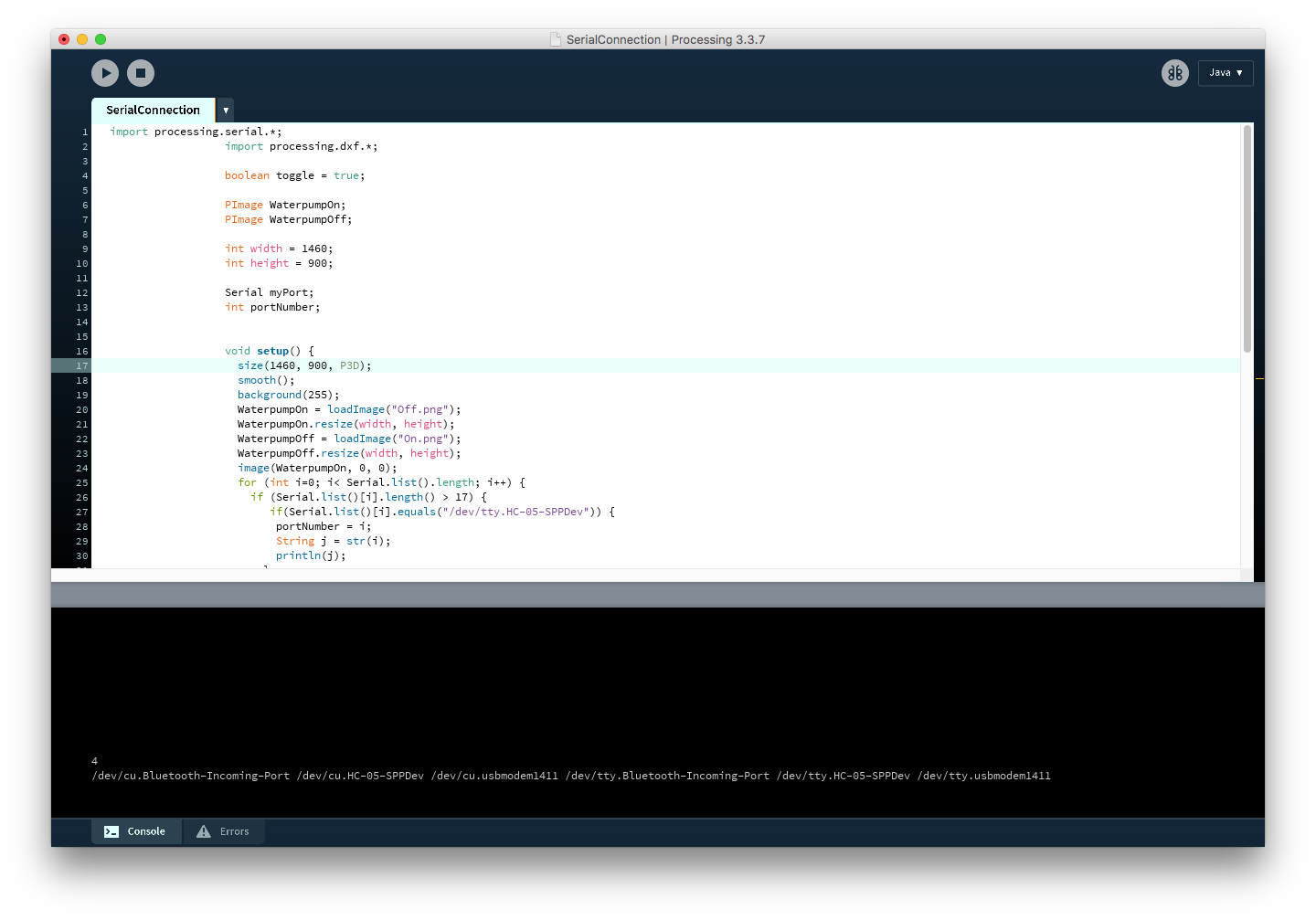This screenshot has height=920, width=1316.
Task: Click '/dev/tty.usbmodem1411' in console output
Action: [x=984, y=776]
